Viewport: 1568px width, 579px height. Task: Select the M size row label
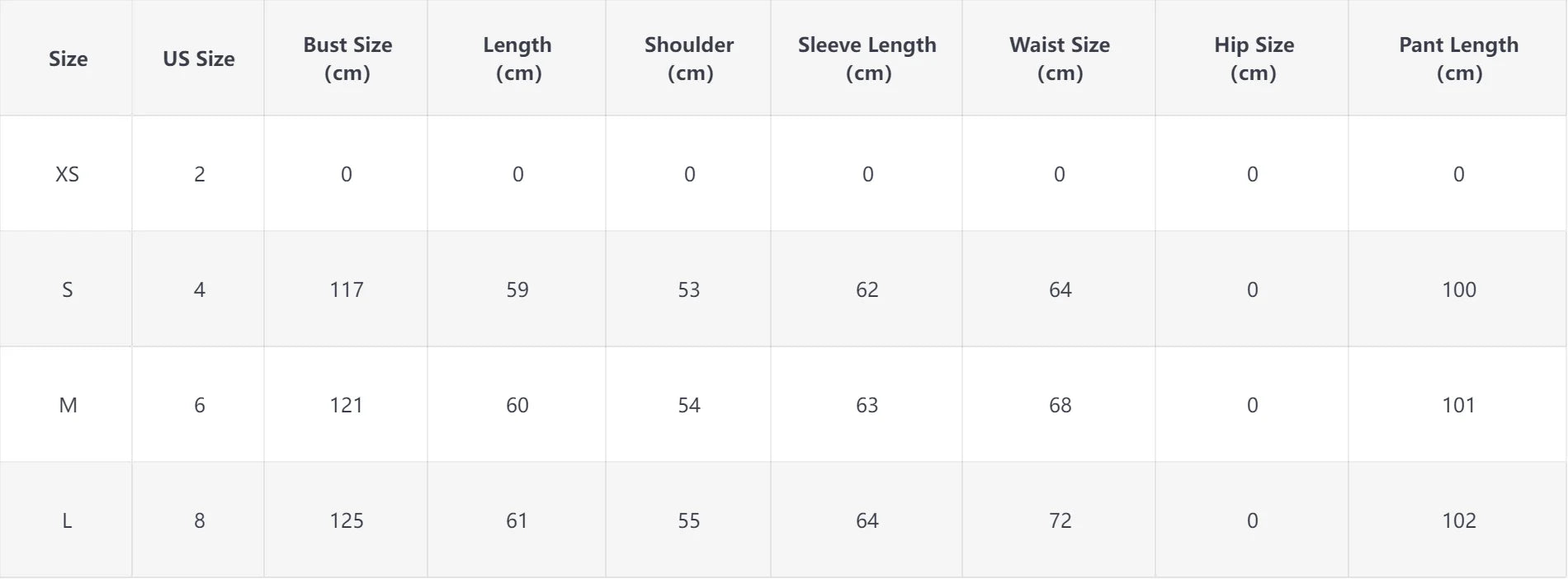[x=68, y=405]
